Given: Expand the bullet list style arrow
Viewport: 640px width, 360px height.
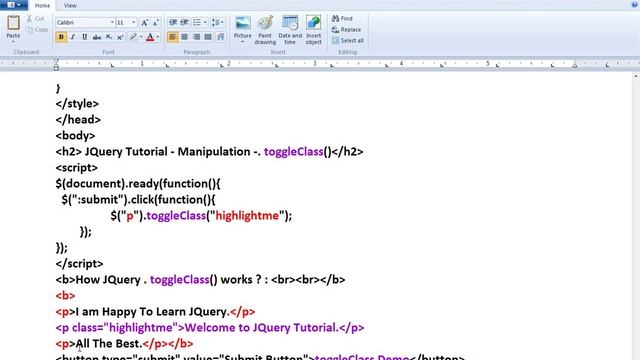Looking at the screenshot, I should click(x=205, y=22).
